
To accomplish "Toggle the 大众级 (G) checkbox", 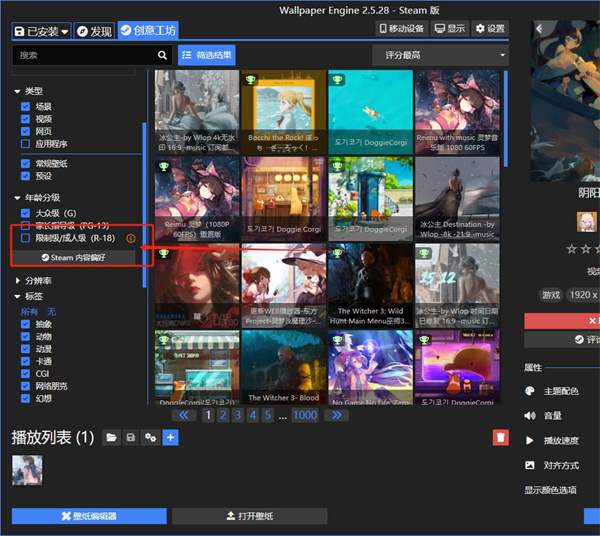I will (x=25, y=213).
